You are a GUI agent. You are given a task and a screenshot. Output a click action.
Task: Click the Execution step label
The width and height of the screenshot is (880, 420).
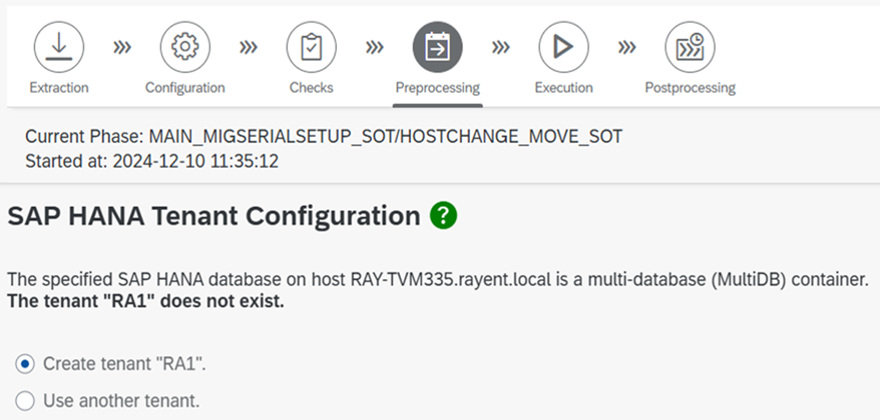563,88
